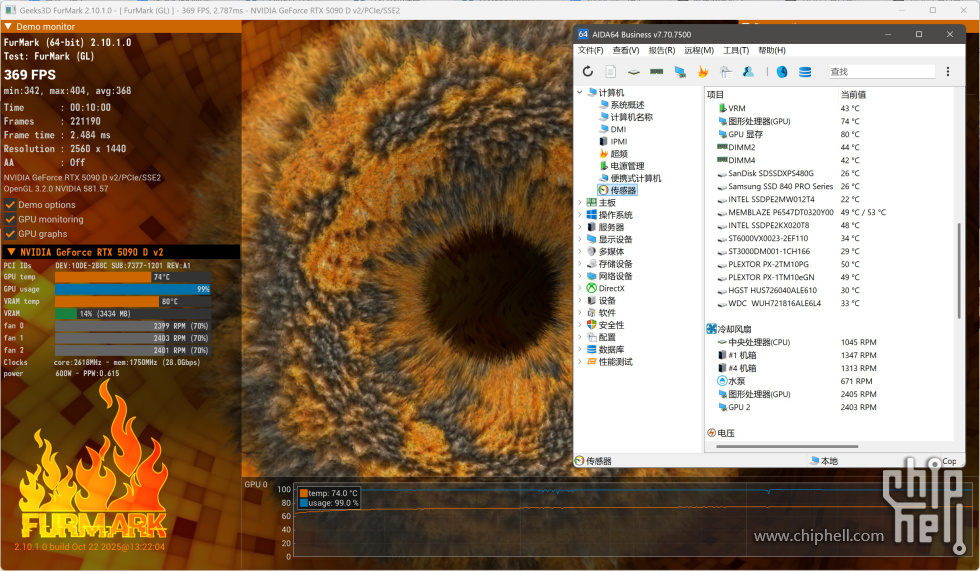The width and height of the screenshot is (980, 571).
Task: Open the 文件(F) menu
Action: pos(590,50)
